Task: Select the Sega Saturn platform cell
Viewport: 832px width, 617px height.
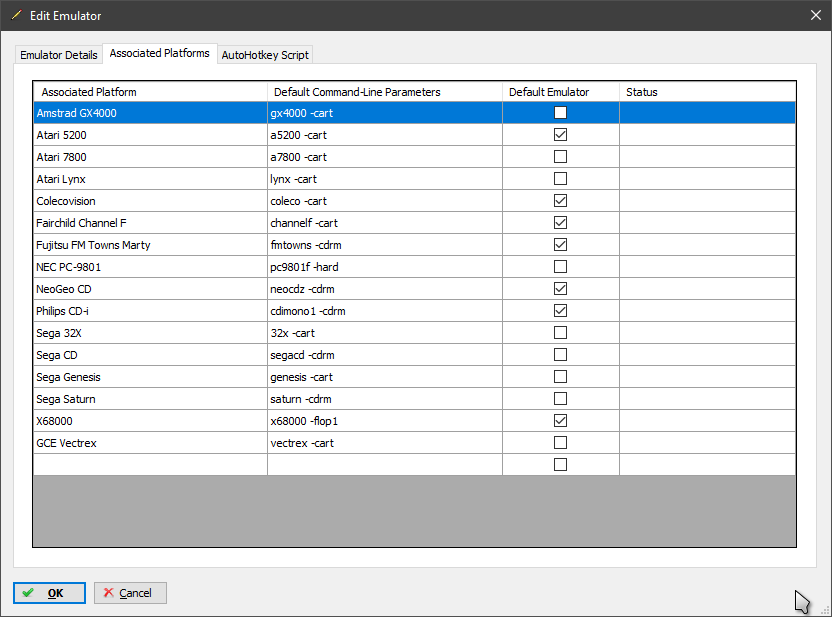Action: click(x=150, y=399)
